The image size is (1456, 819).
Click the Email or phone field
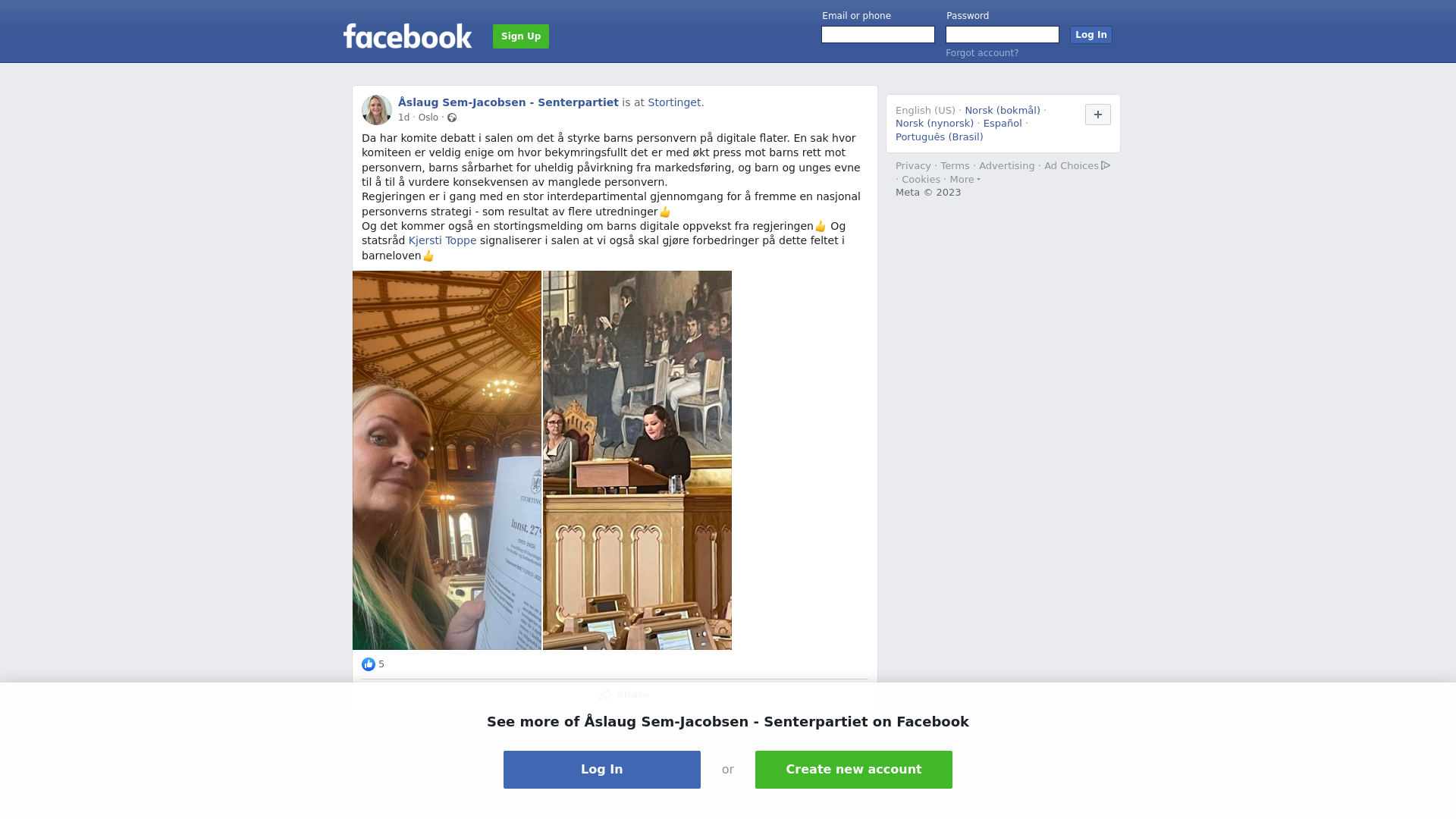coord(878,35)
